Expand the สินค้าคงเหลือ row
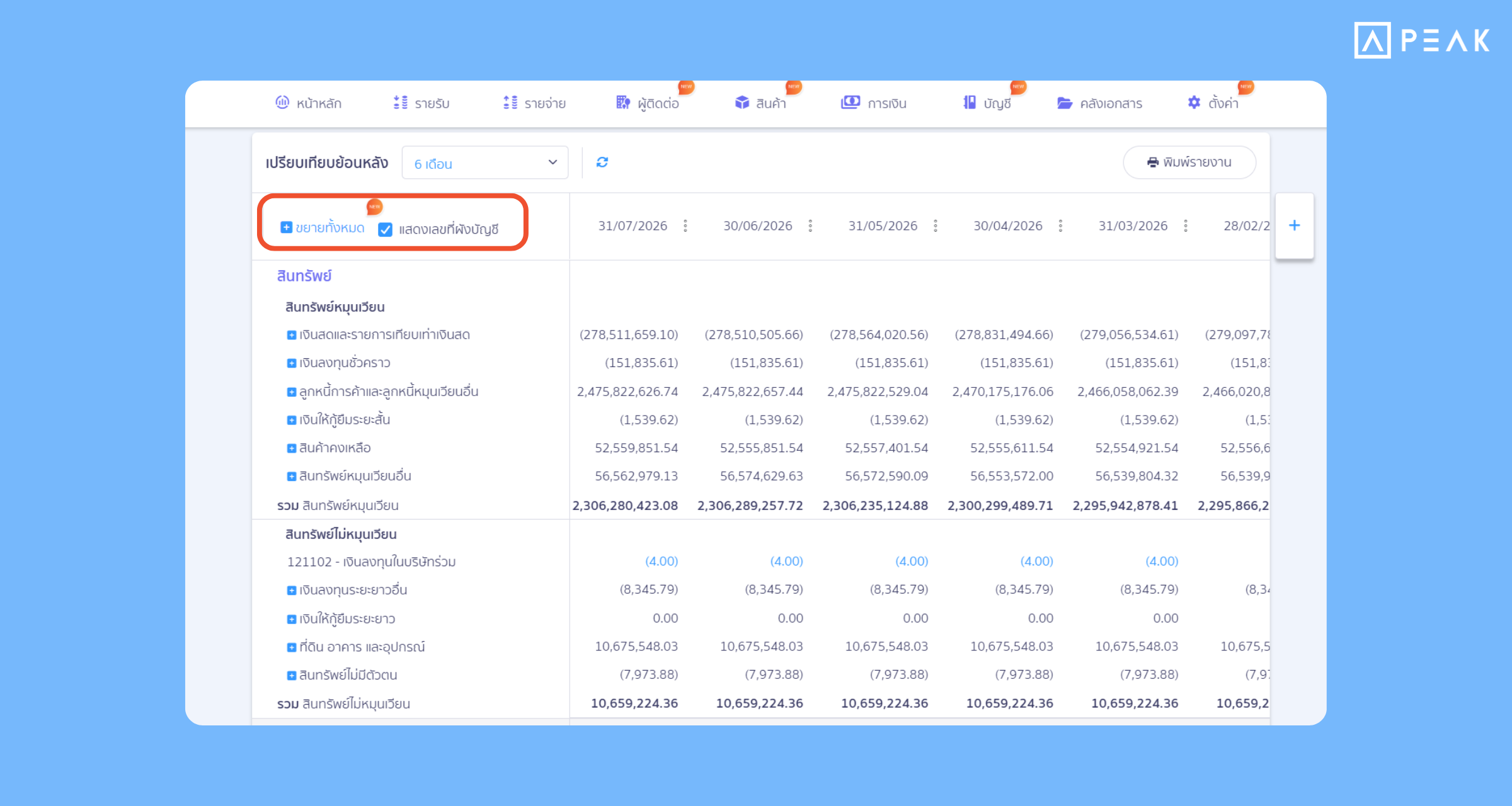Viewport: 1512px width, 806px height. coord(292,448)
